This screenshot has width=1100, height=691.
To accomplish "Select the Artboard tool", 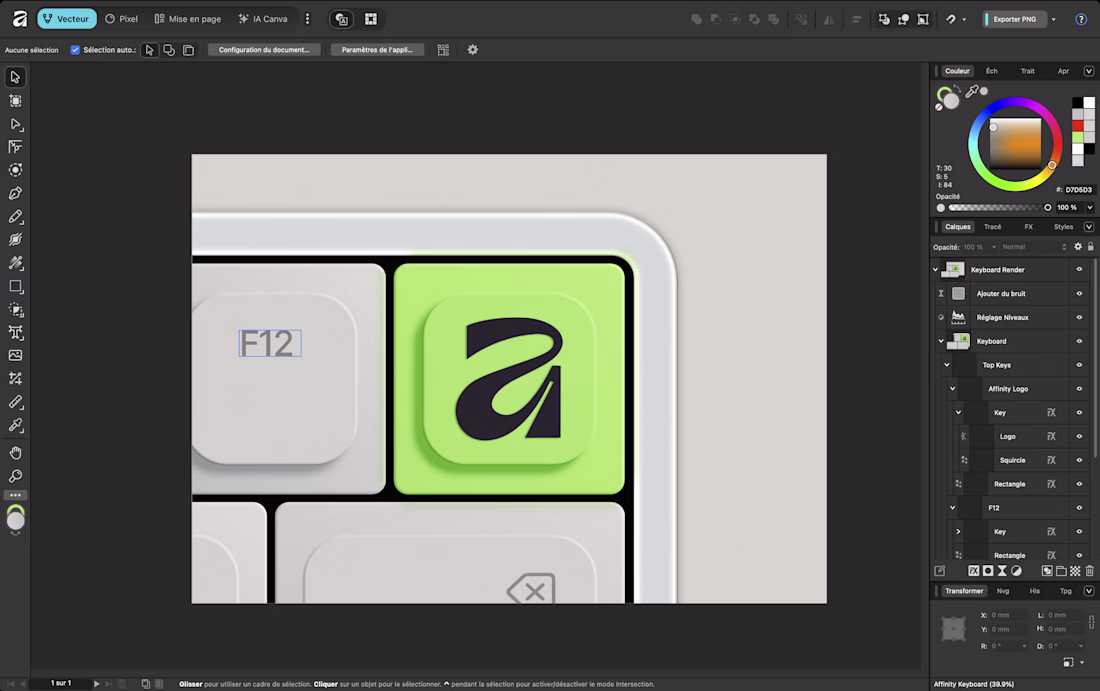I will coord(15,101).
